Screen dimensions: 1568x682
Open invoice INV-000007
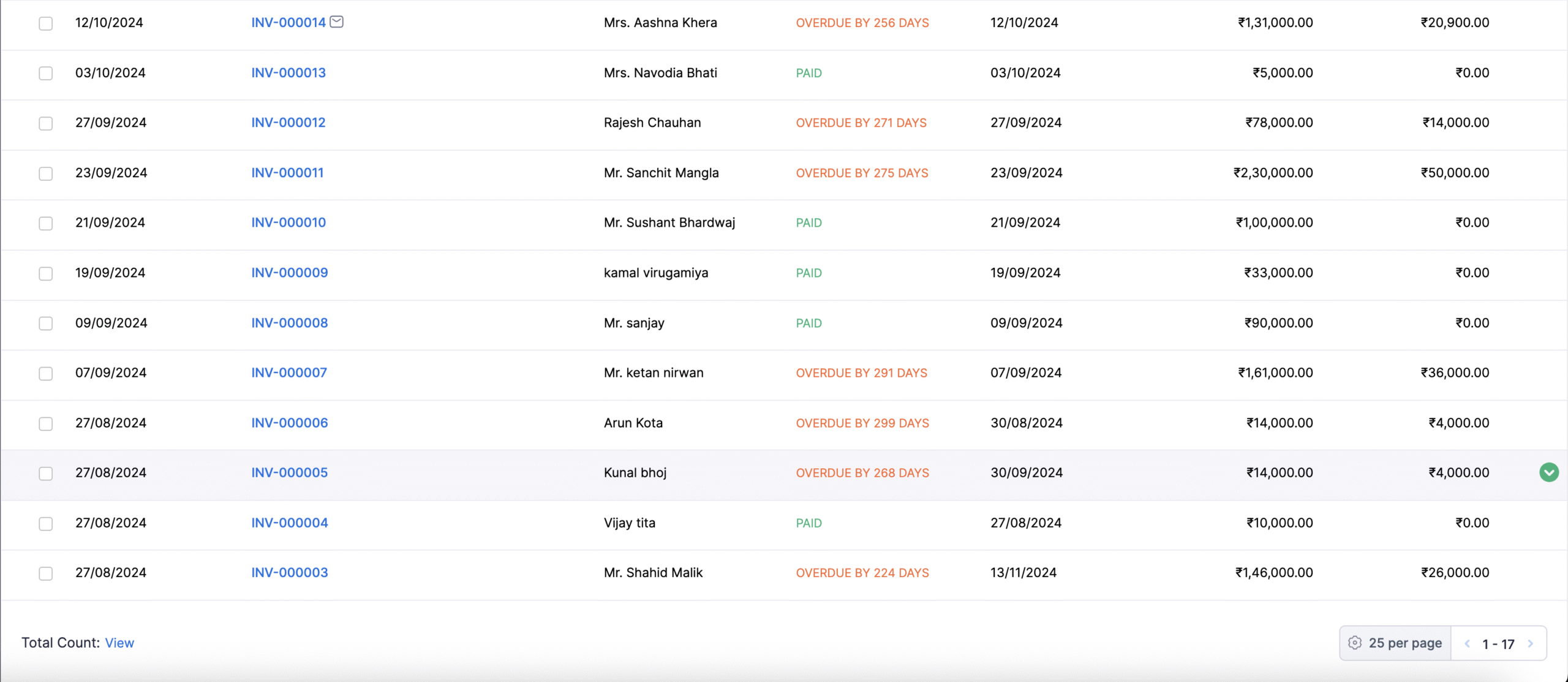289,373
